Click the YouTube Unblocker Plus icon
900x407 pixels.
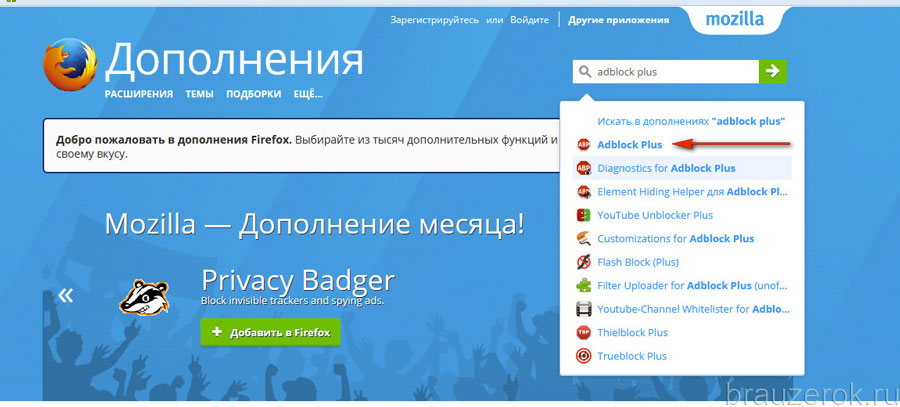(583, 215)
